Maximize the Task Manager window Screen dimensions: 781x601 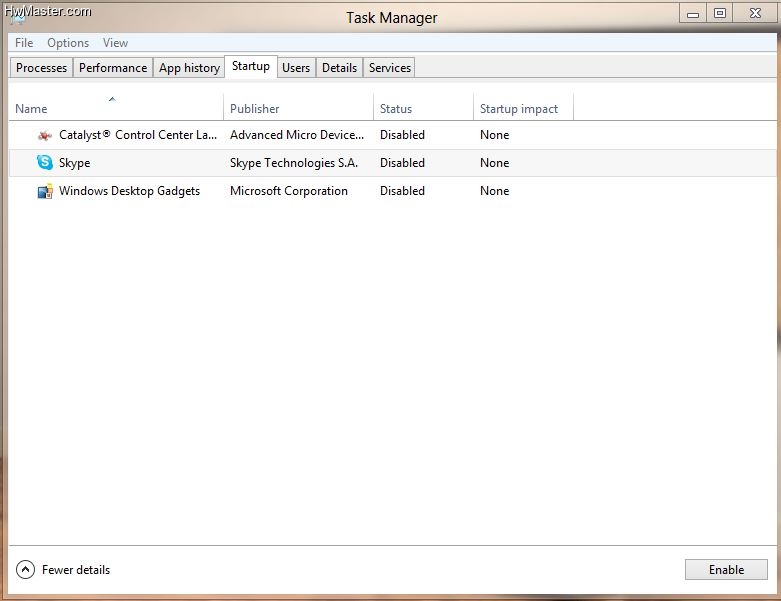point(720,13)
